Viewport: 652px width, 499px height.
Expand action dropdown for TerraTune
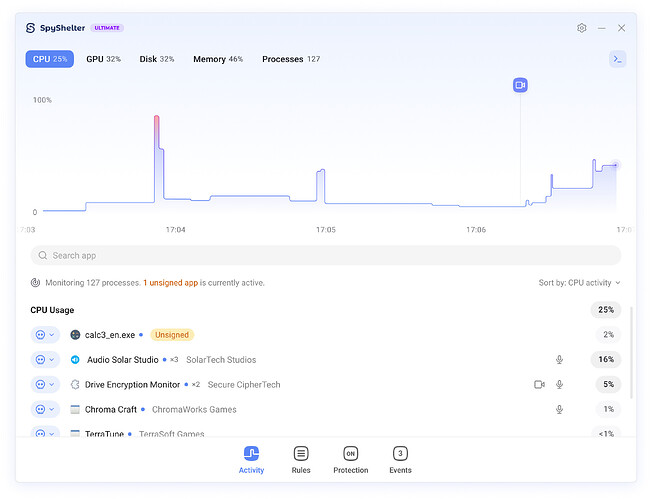(x=45, y=432)
